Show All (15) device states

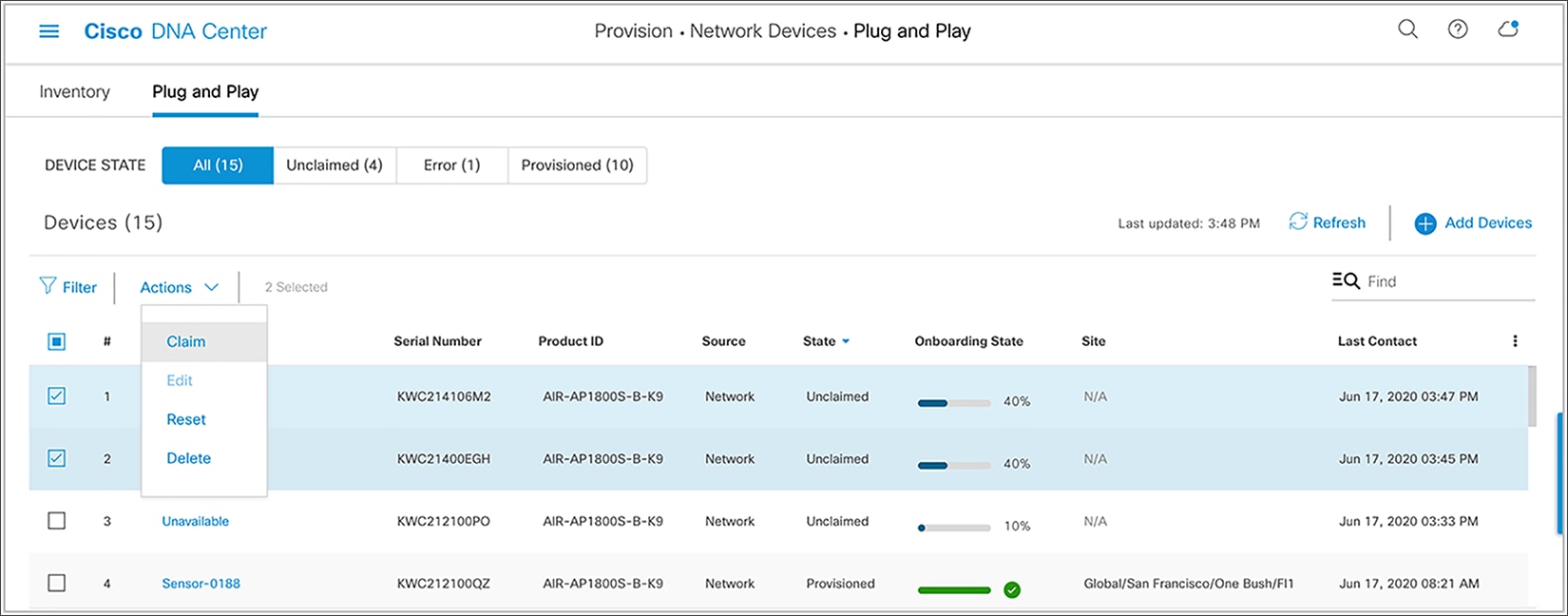coord(218,165)
